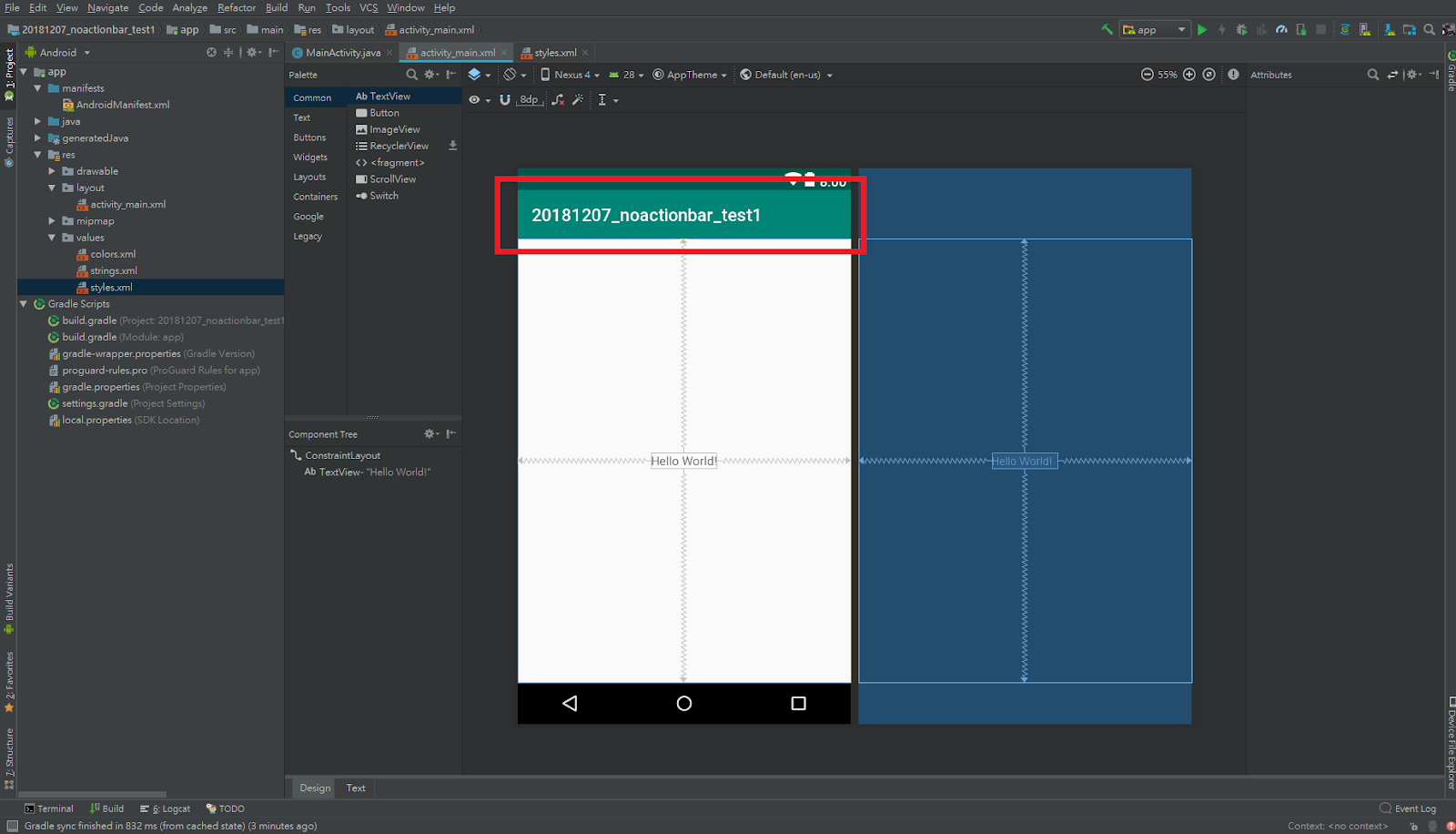Toggle the Structure tool window stripe
The height and width of the screenshot is (834, 1456).
pos(9,758)
